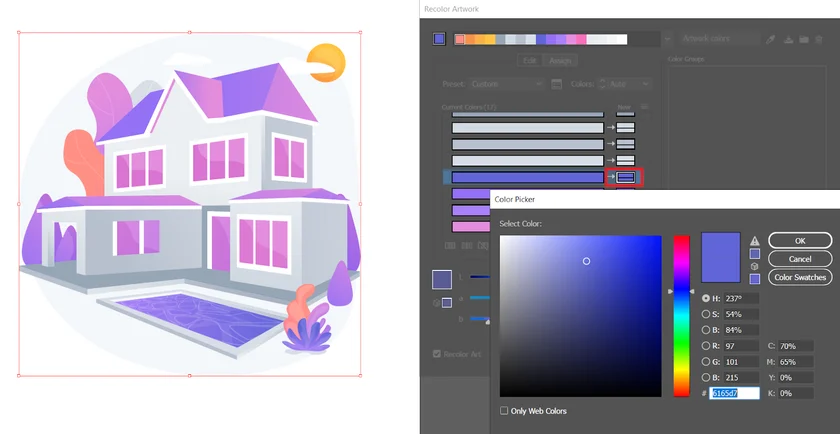
Task: Click the web-safe swatch below cube icon
Action: 755,279
